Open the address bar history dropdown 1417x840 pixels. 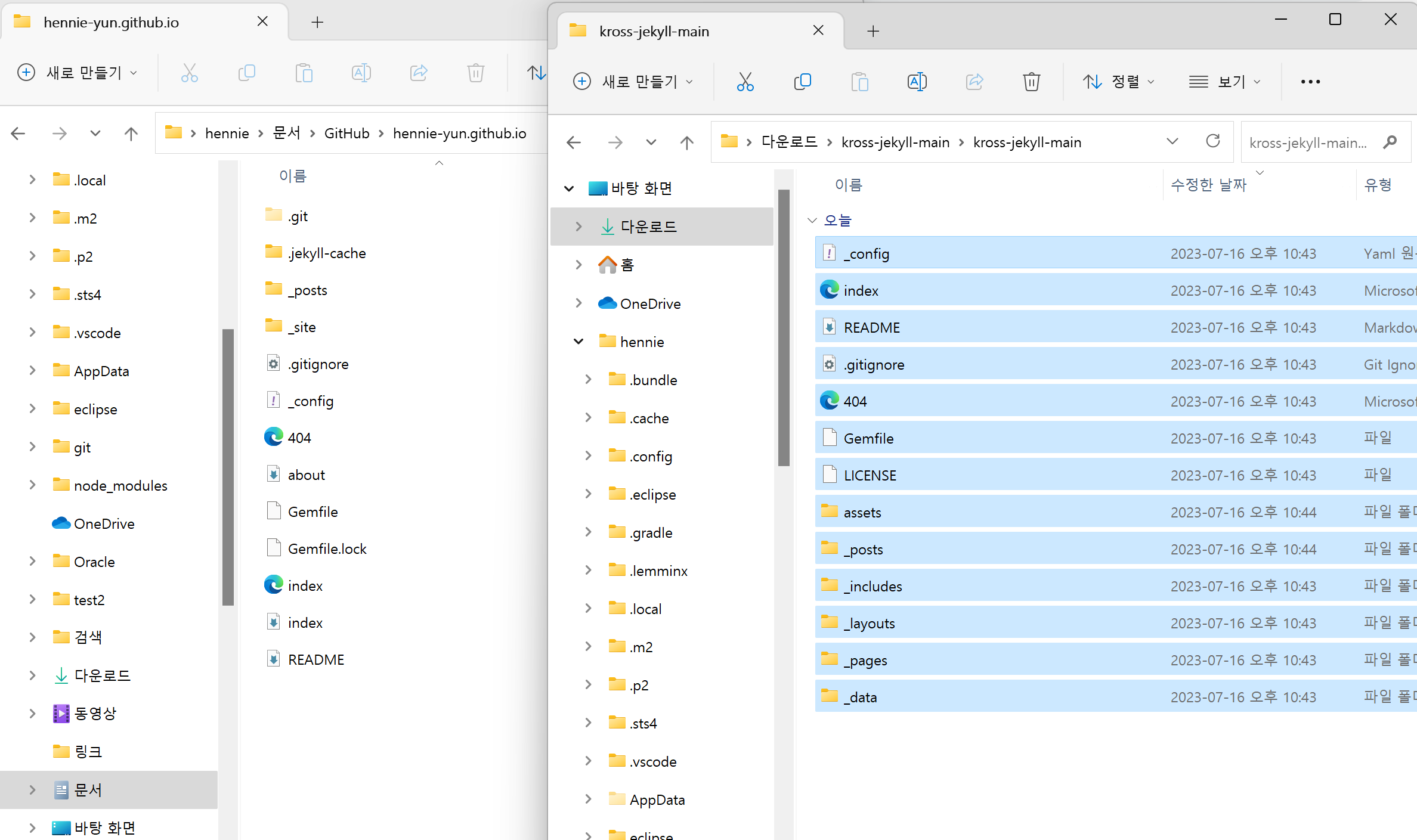pos(1172,141)
